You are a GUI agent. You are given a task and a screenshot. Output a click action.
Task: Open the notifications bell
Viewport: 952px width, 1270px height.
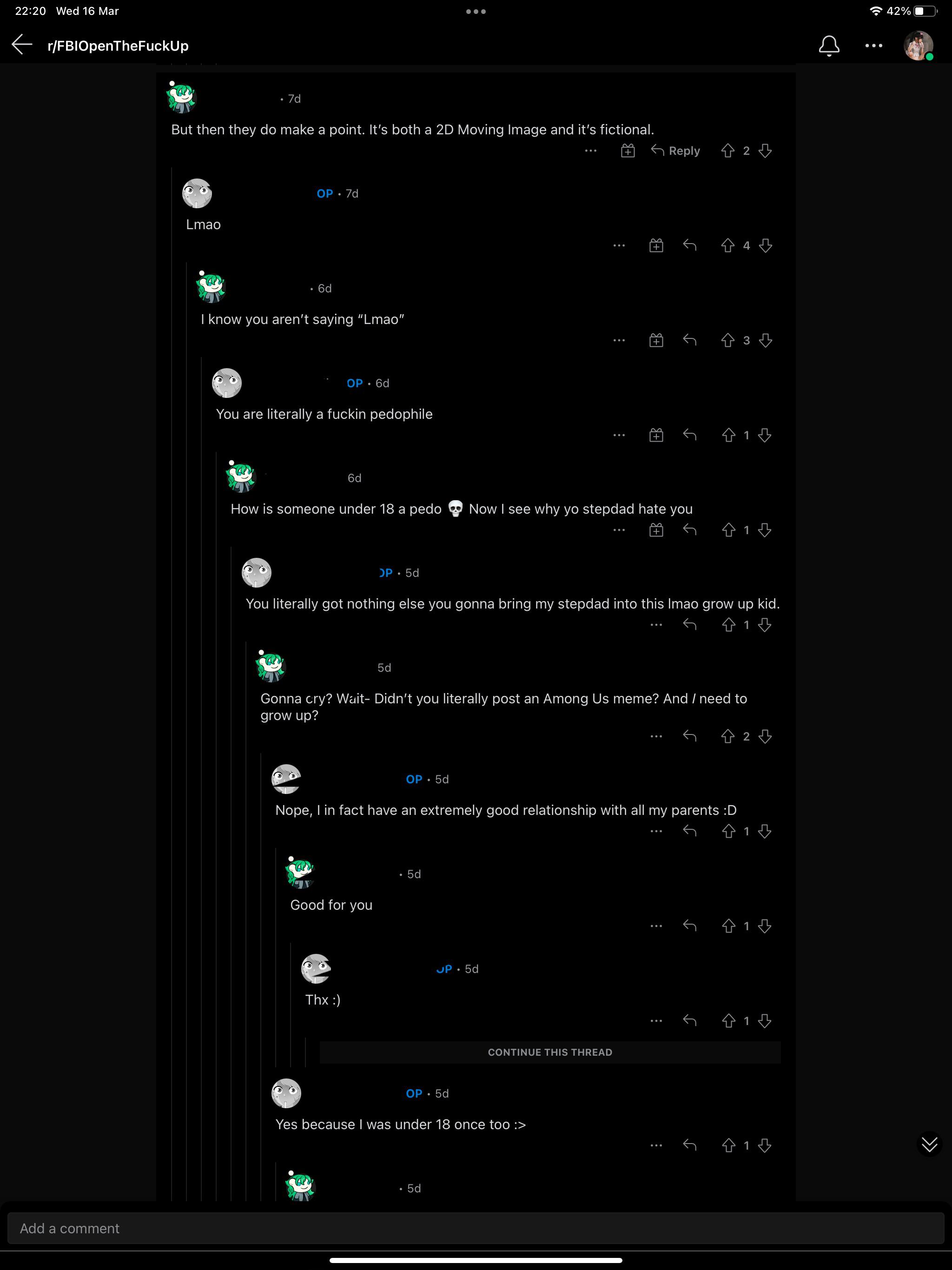tap(828, 46)
